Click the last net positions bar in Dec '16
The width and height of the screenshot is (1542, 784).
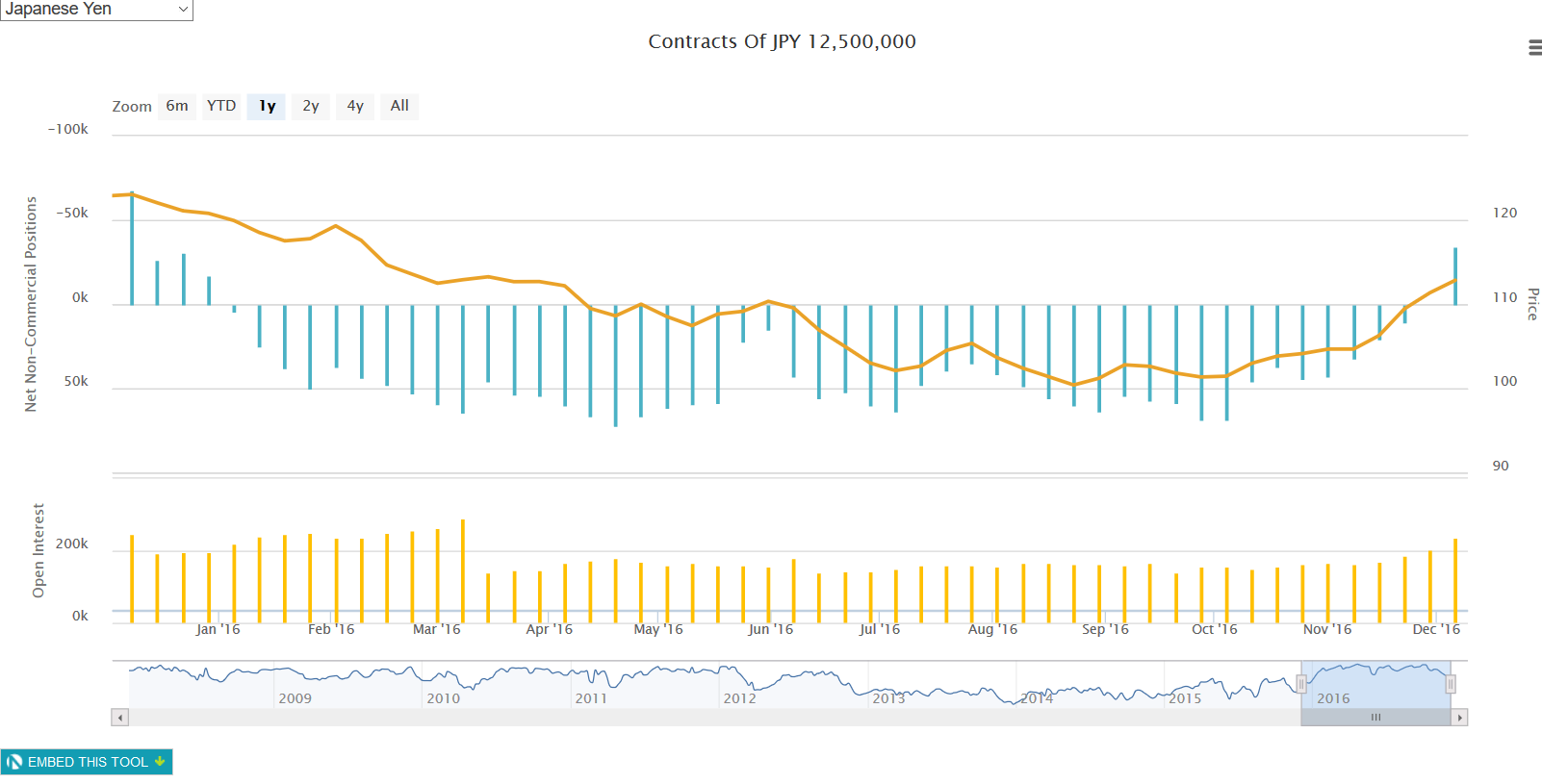[x=1455, y=277]
